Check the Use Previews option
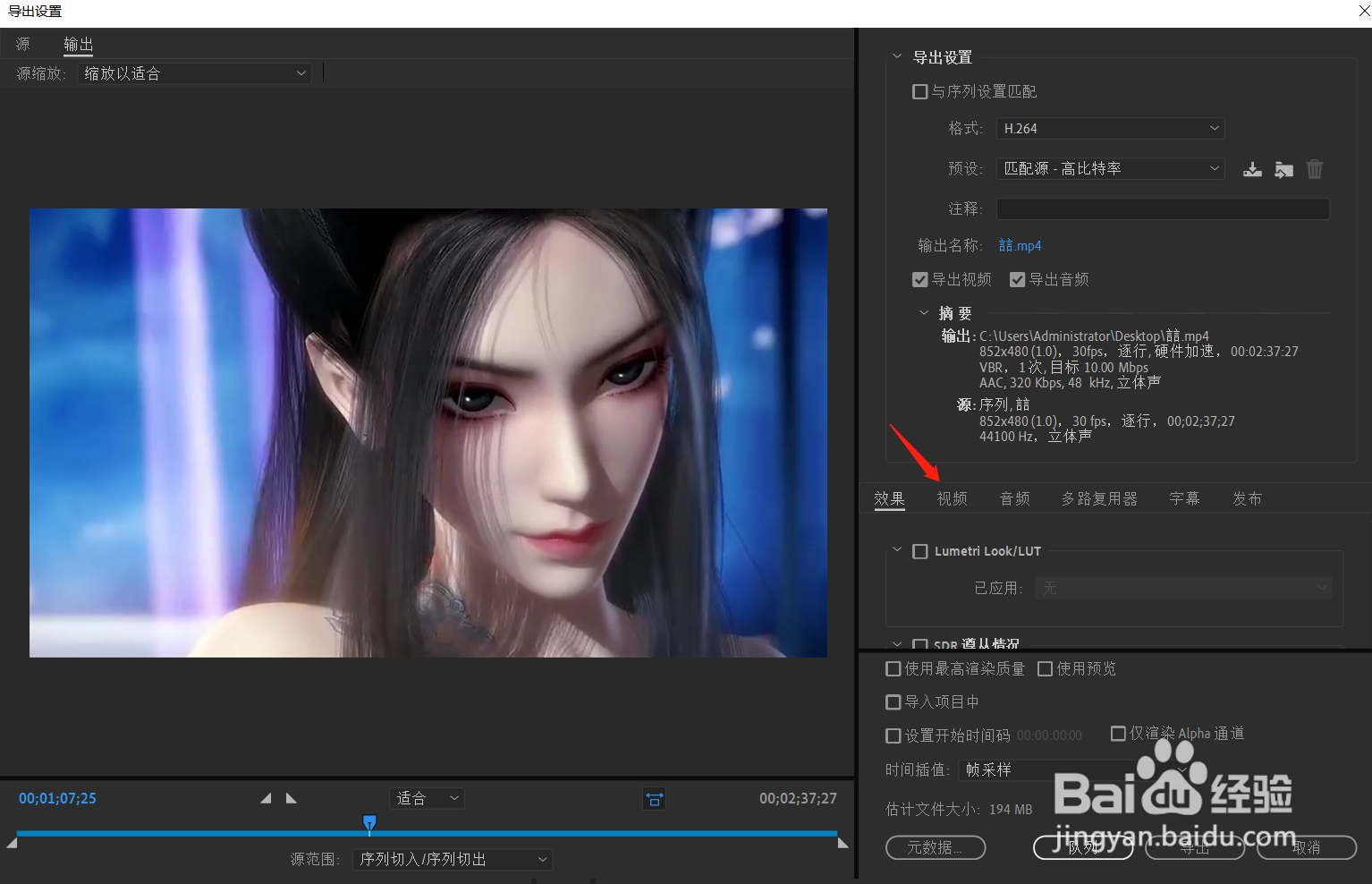 click(1045, 669)
